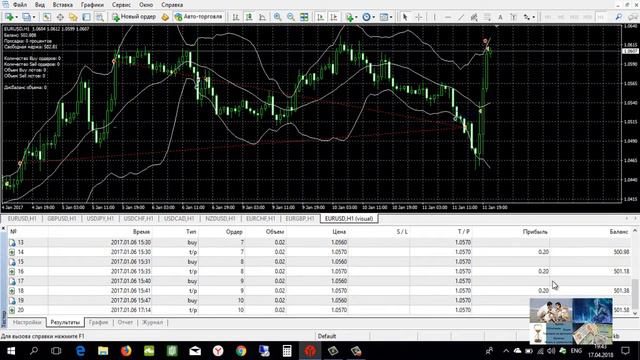Switch to GBPUSD,H1 chart tab
The width and height of the screenshot is (640, 360).
(62, 219)
